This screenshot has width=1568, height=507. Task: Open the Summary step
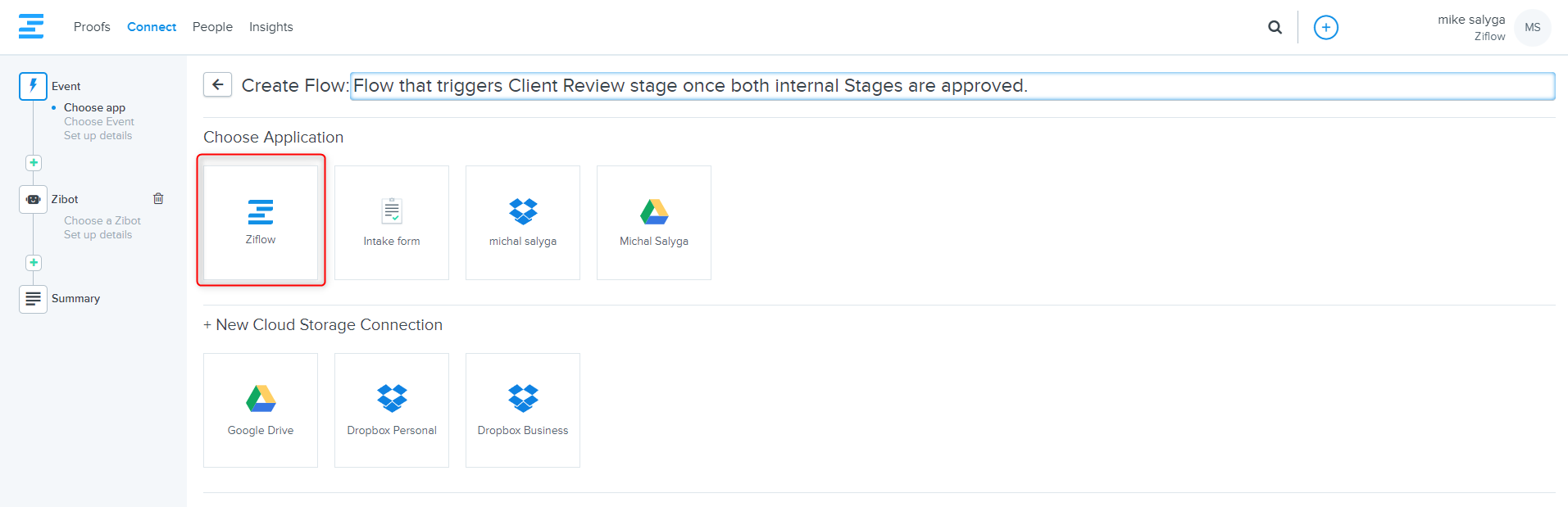coord(76,298)
